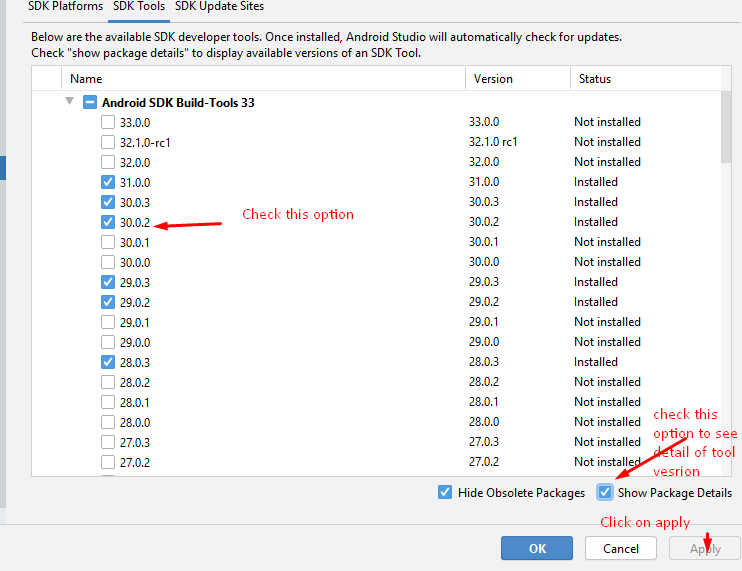Viewport: 742px width, 571px height.
Task: Click 'Installed' status of 31.0.0
Action: click(596, 182)
